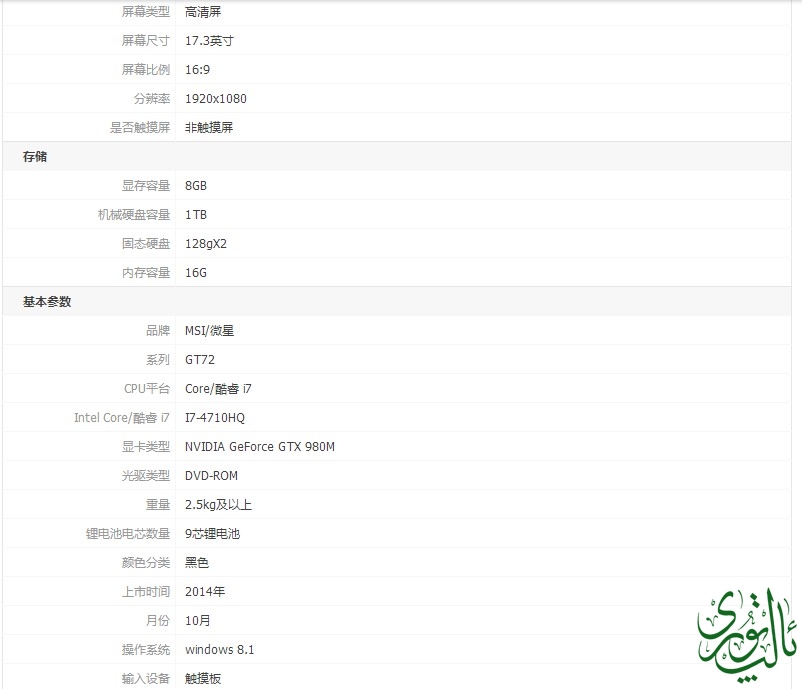The width and height of the screenshot is (802, 689).
Task: Select the "2014年" value
Action: click(x=205, y=592)
